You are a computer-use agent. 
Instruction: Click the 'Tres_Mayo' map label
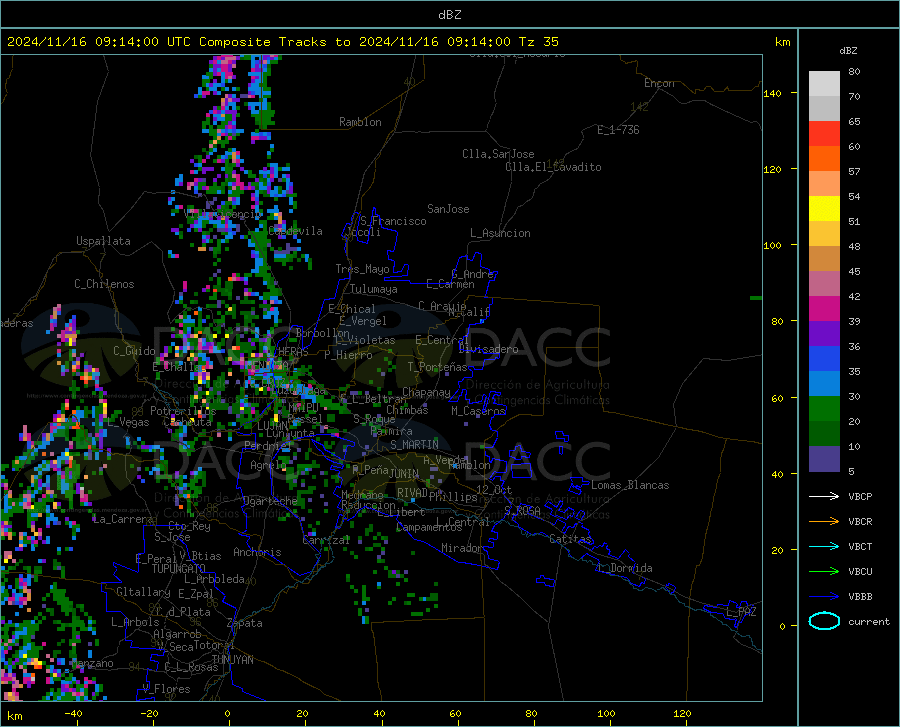point(362,269)
